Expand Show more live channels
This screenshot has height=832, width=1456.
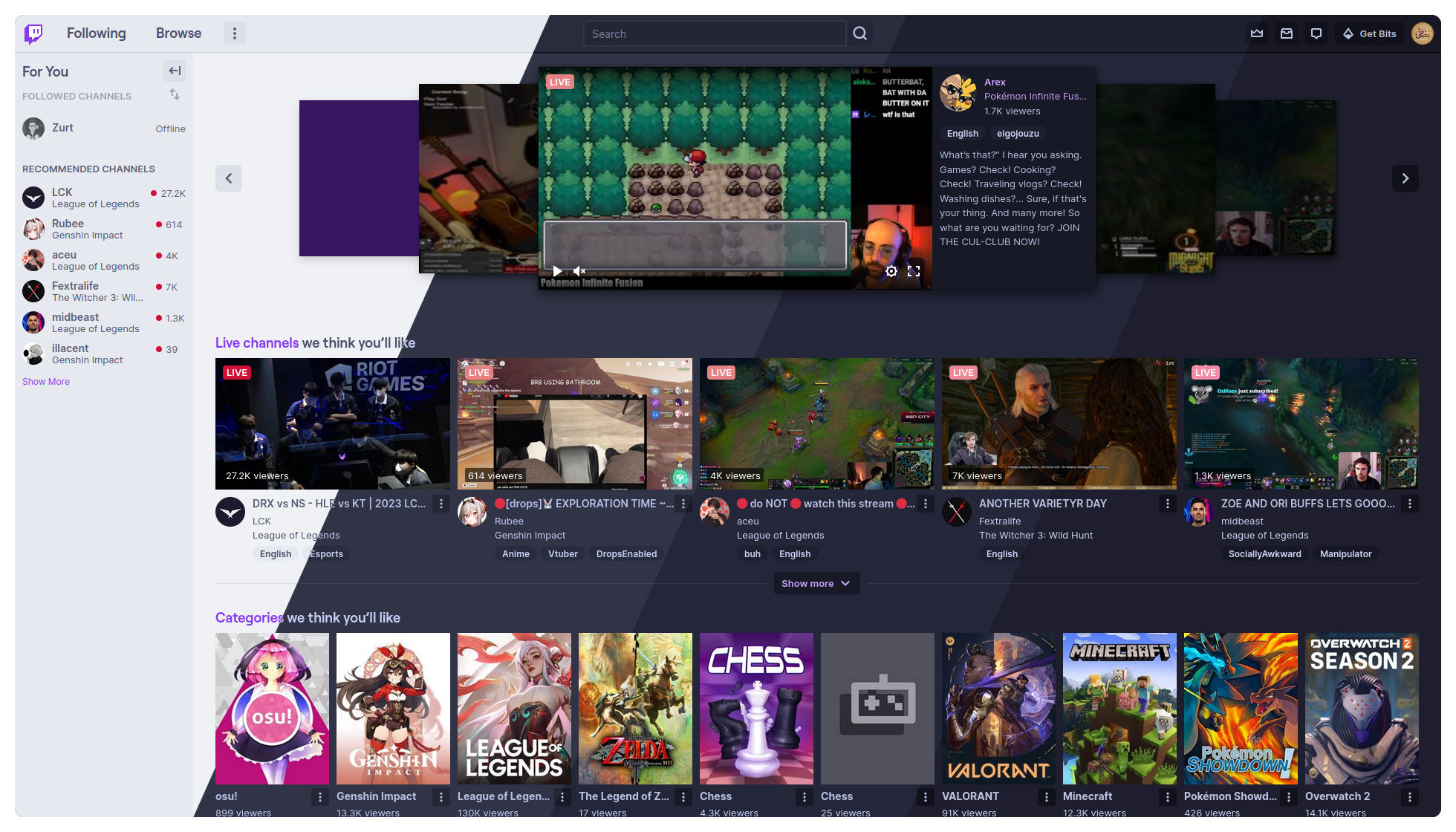tap(816, 583)
